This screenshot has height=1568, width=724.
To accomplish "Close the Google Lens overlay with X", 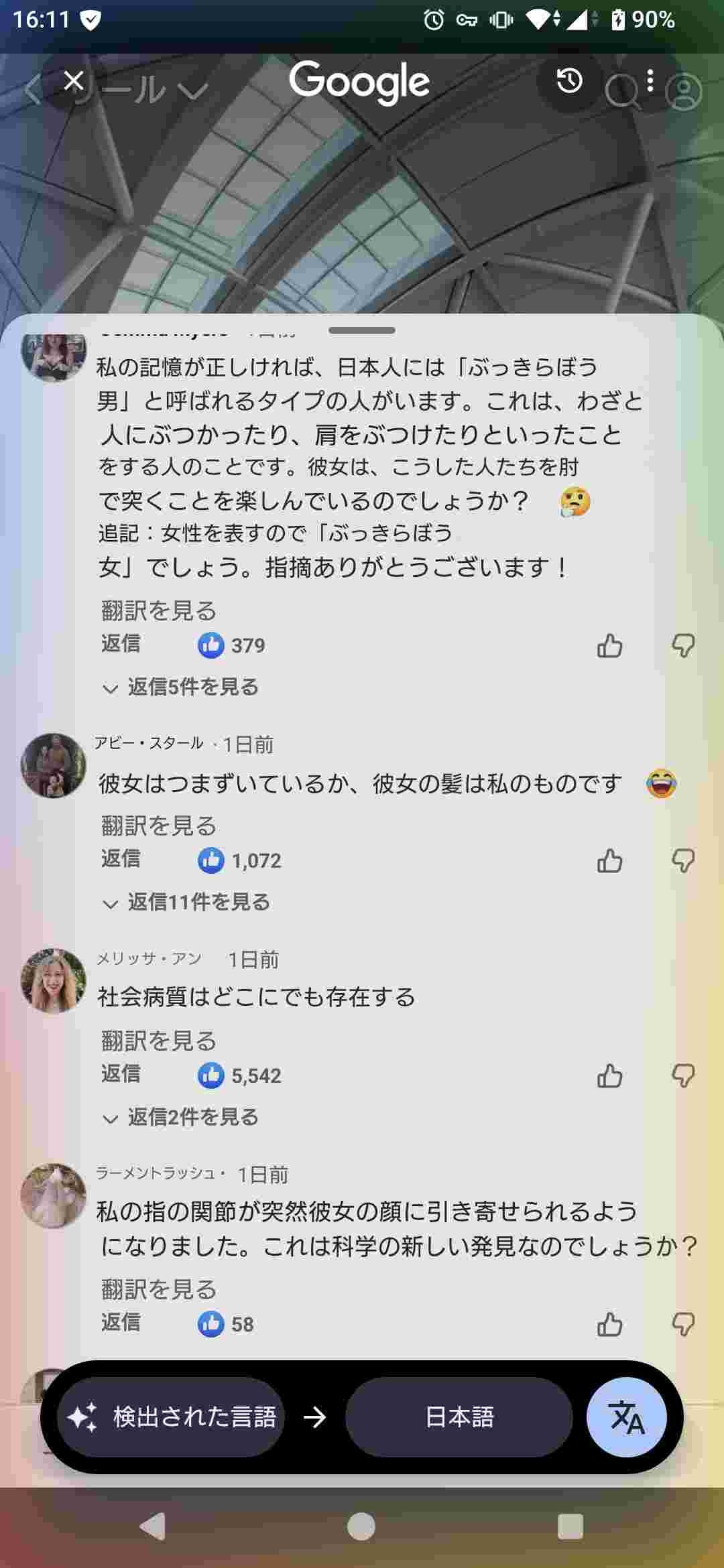I will point(74,82).
